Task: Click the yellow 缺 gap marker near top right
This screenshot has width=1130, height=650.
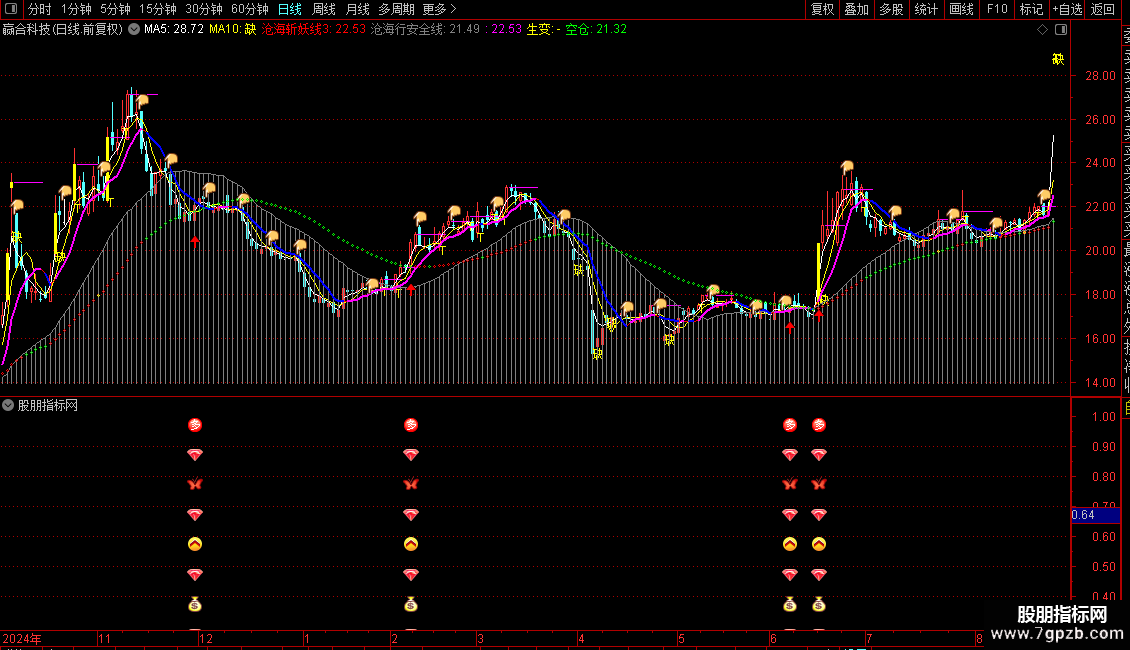Action: point(1058,59)
